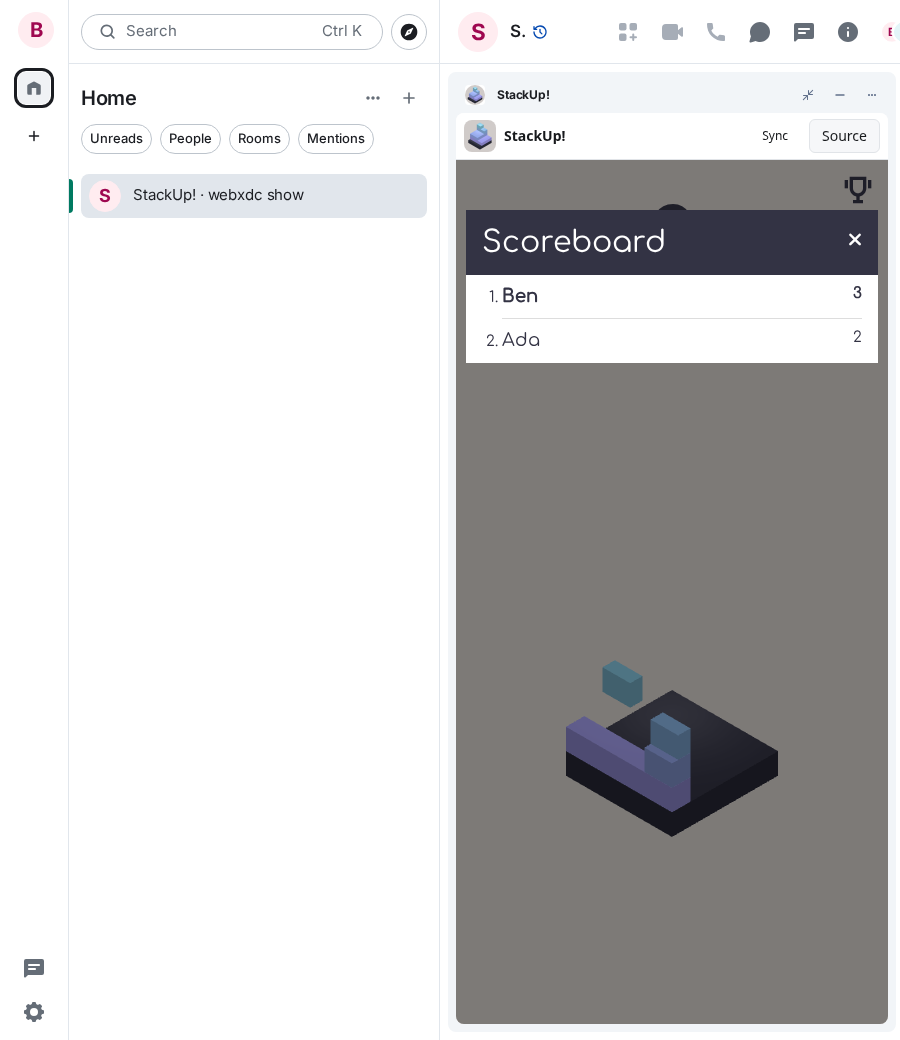
Task: Open settings with the gear icon
Action: point(34,1012)
